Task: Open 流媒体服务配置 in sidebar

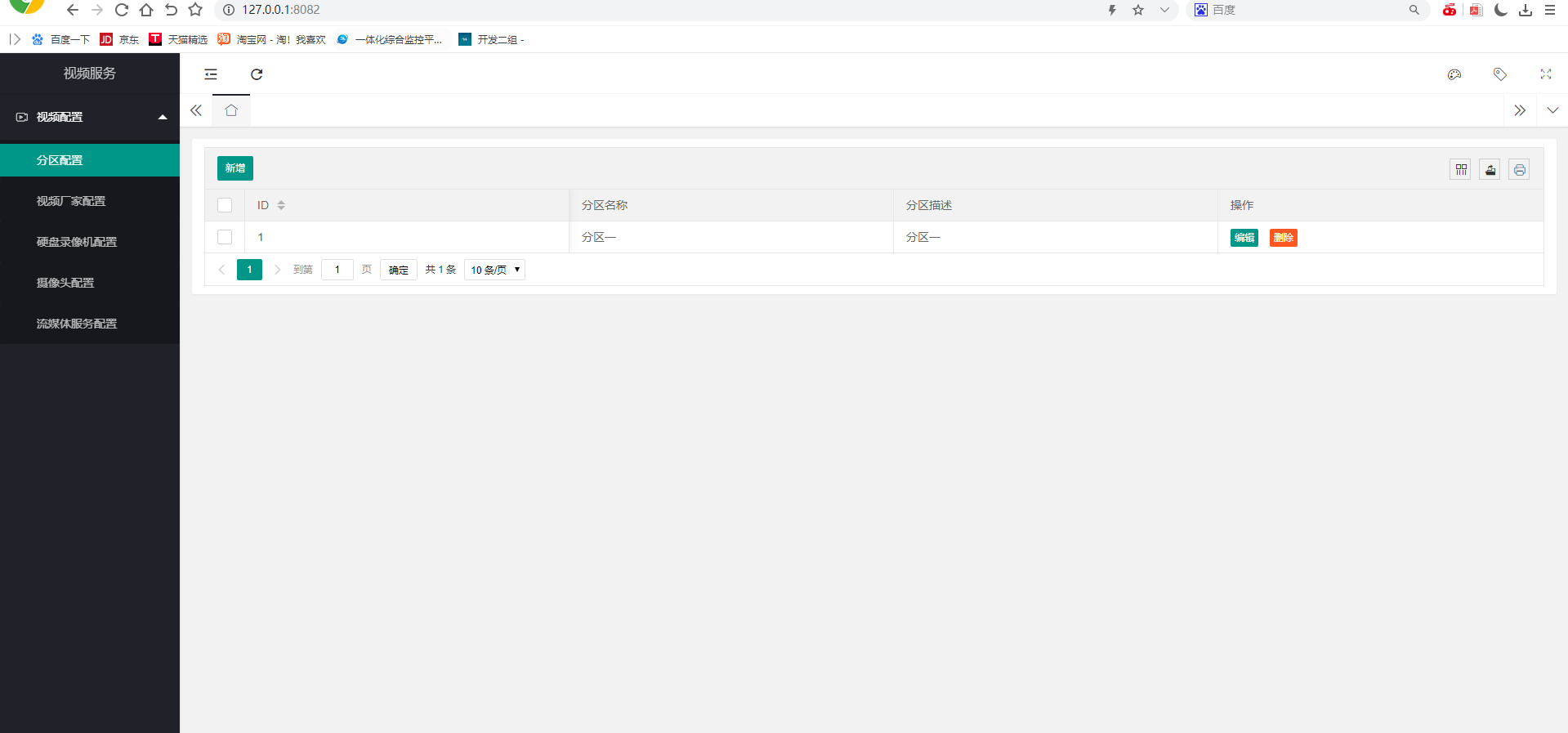Action: pyautogui.click(x=90, y=324)
